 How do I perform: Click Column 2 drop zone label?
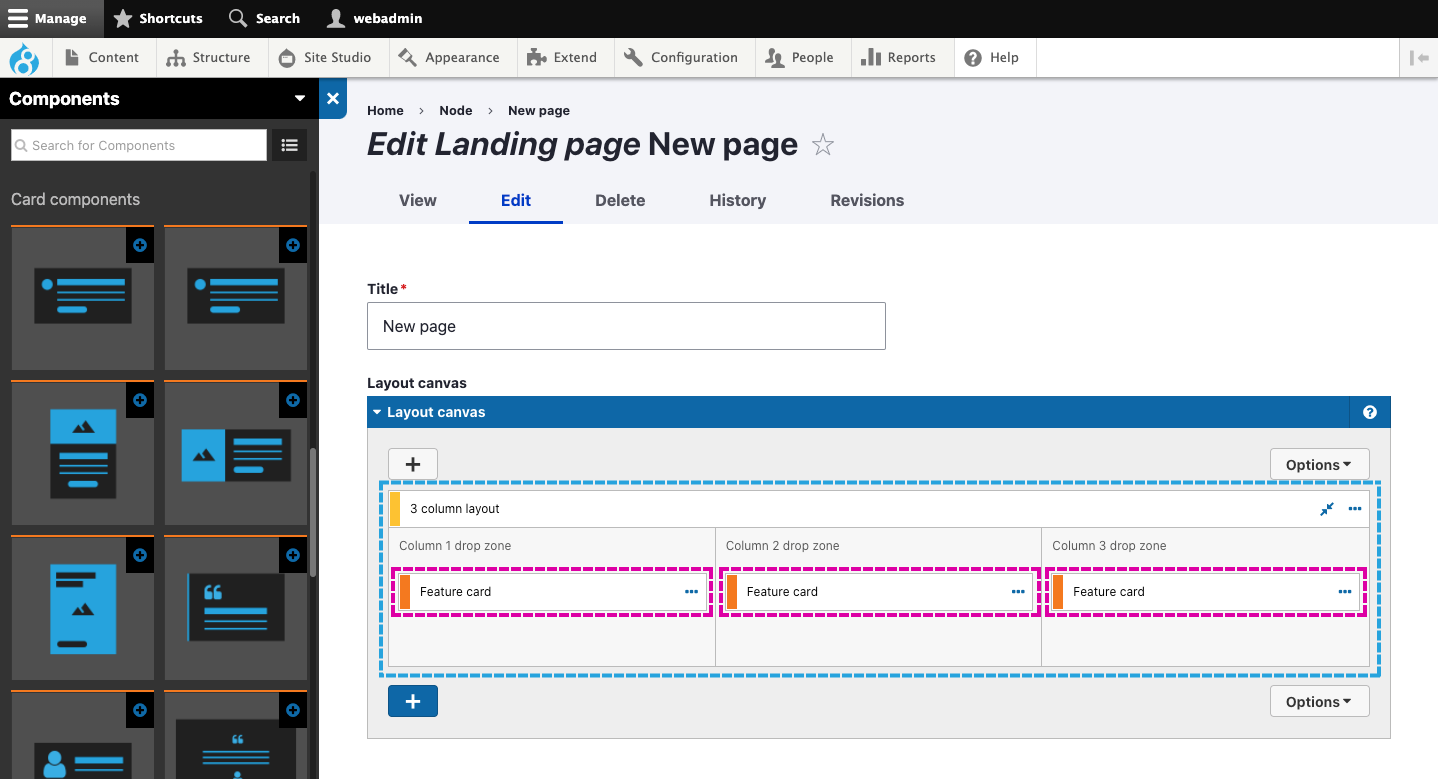782,546
